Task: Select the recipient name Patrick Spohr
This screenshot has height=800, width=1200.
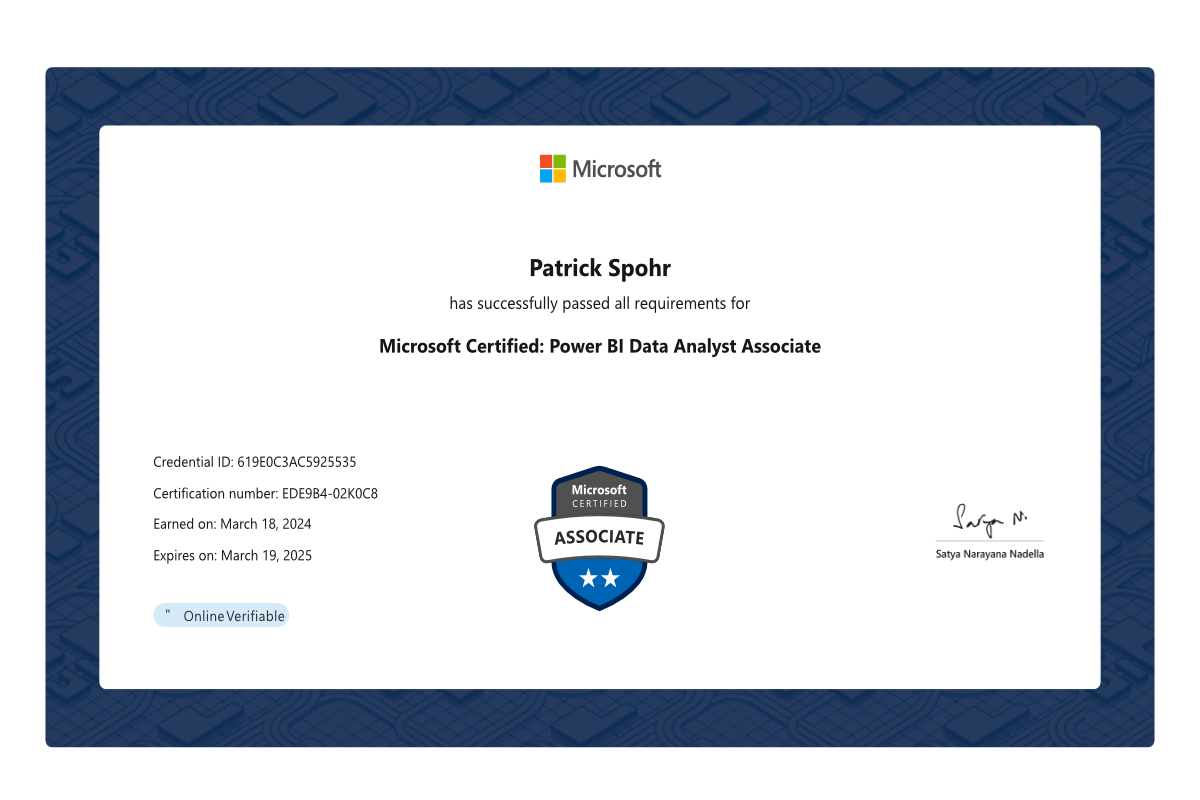Action: coord(599,268)
